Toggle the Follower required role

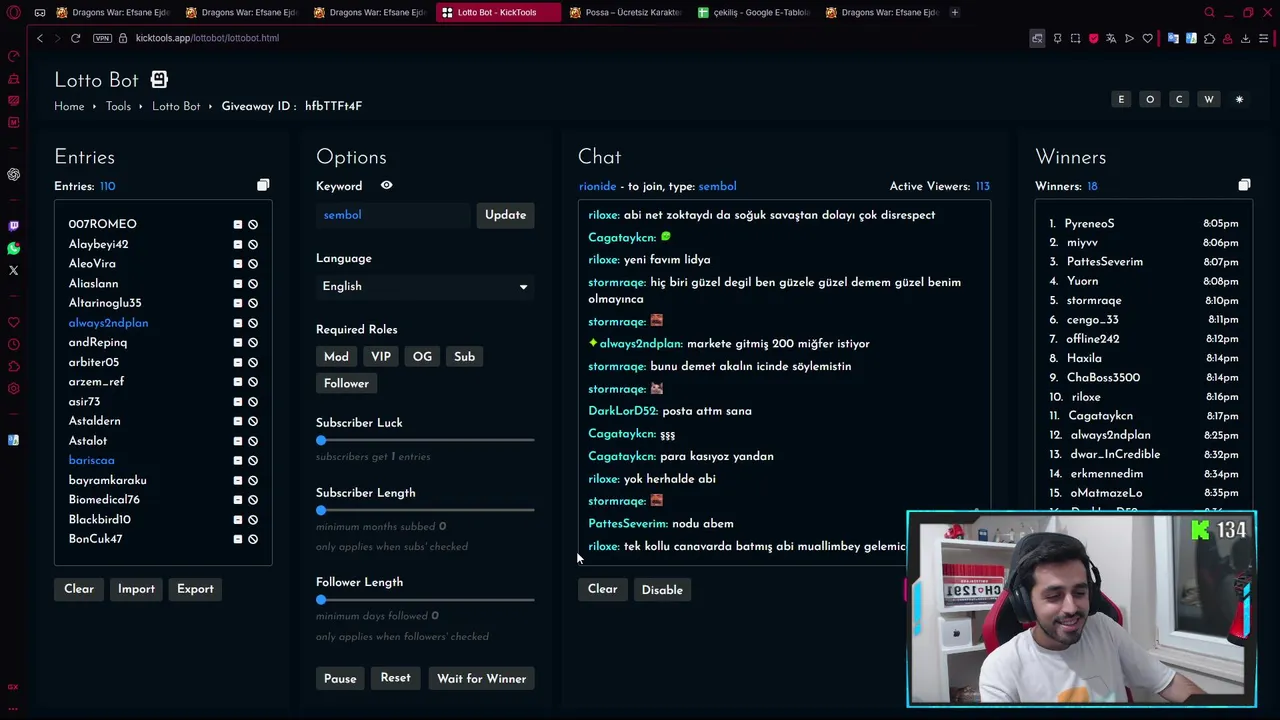click(346, 384)
